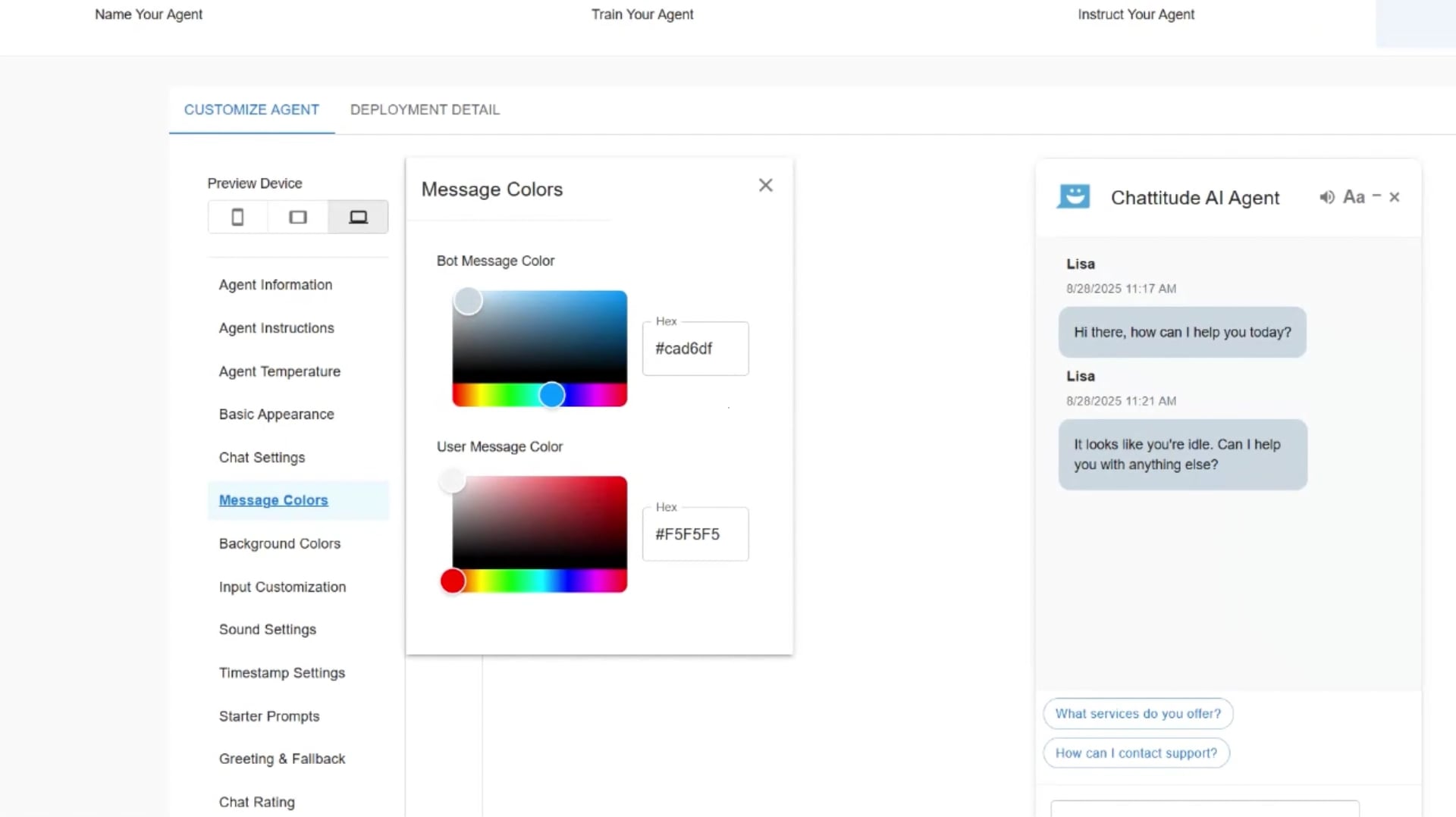Screen dimensions: 1456x817
Task: Click the Bot Message Color hex field
Action: pyautogui.click(x=695, y=349)
